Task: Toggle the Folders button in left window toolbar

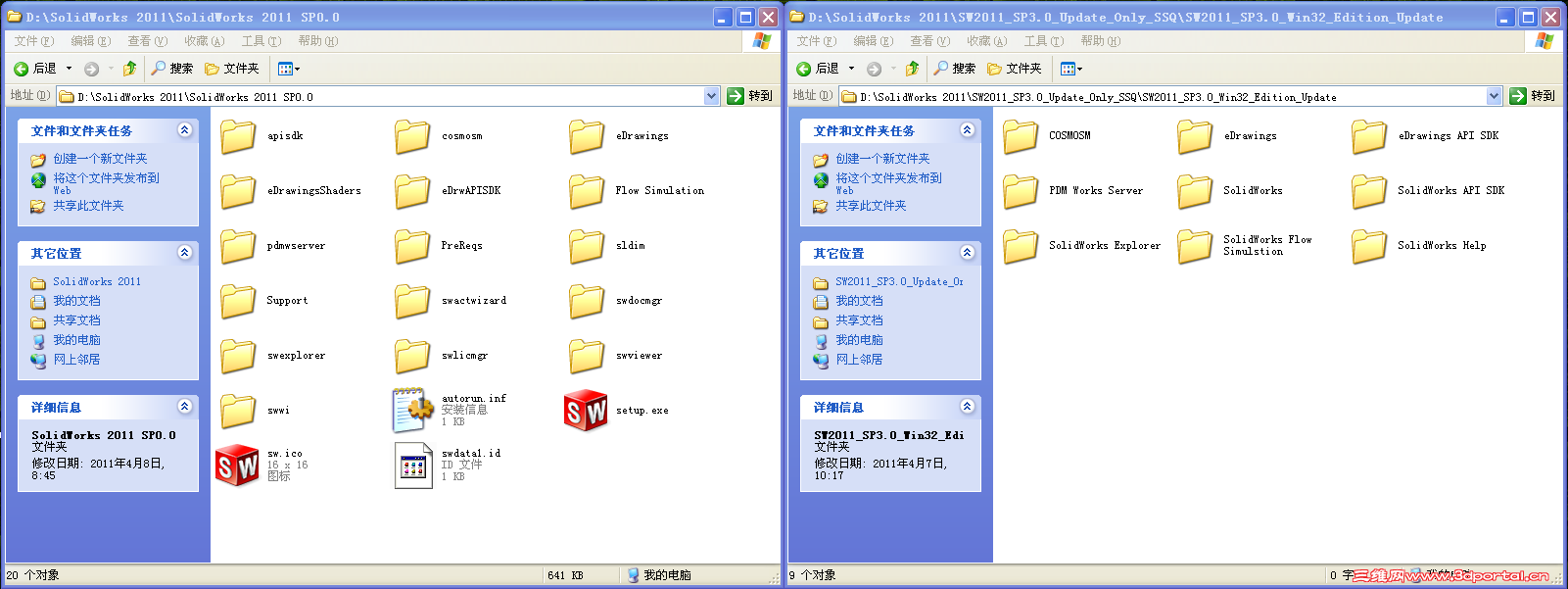Action: [232, 69]
